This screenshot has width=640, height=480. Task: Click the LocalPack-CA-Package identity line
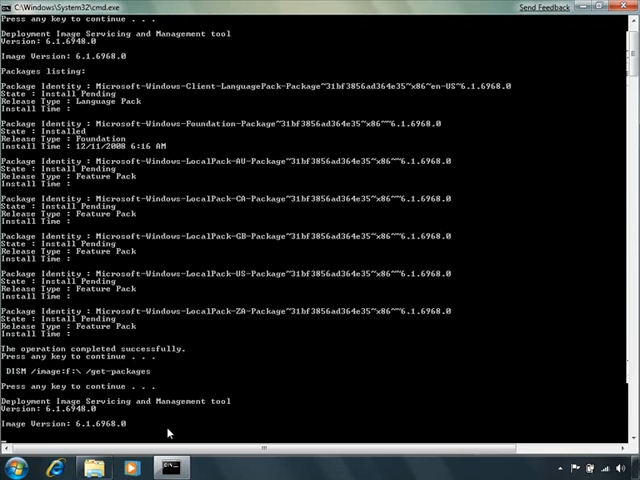(x=226, y=199)
